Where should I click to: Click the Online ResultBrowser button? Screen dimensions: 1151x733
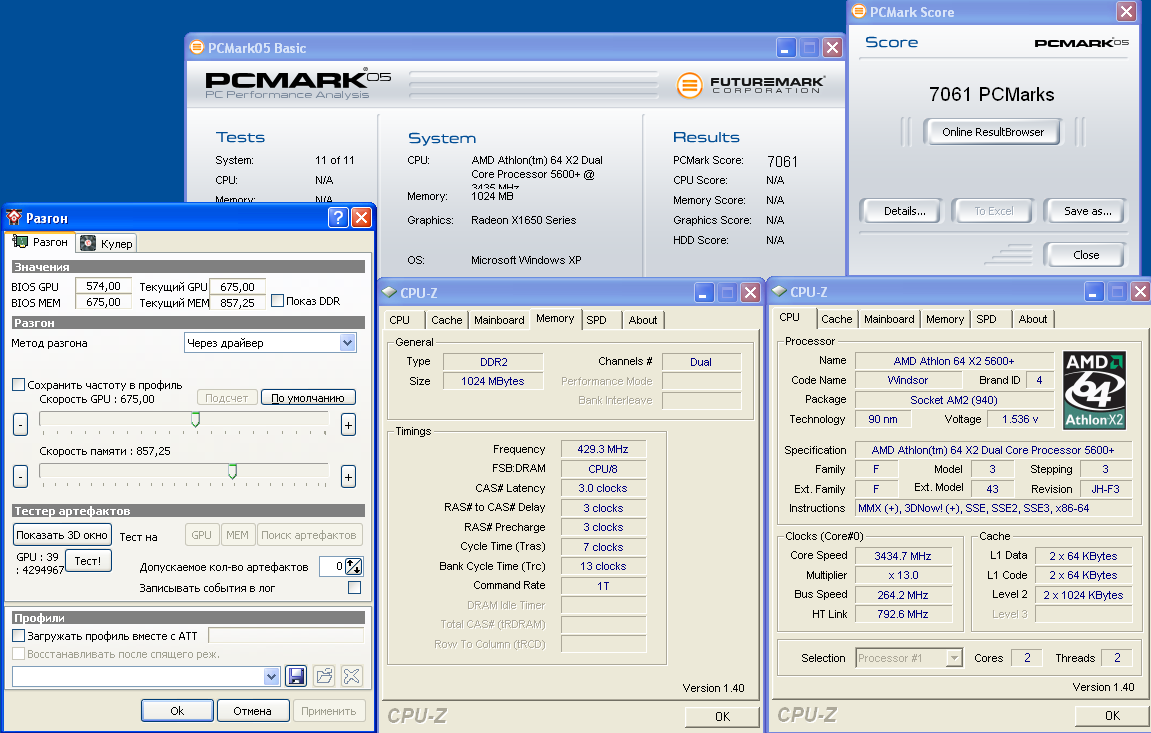coord(992,132)
